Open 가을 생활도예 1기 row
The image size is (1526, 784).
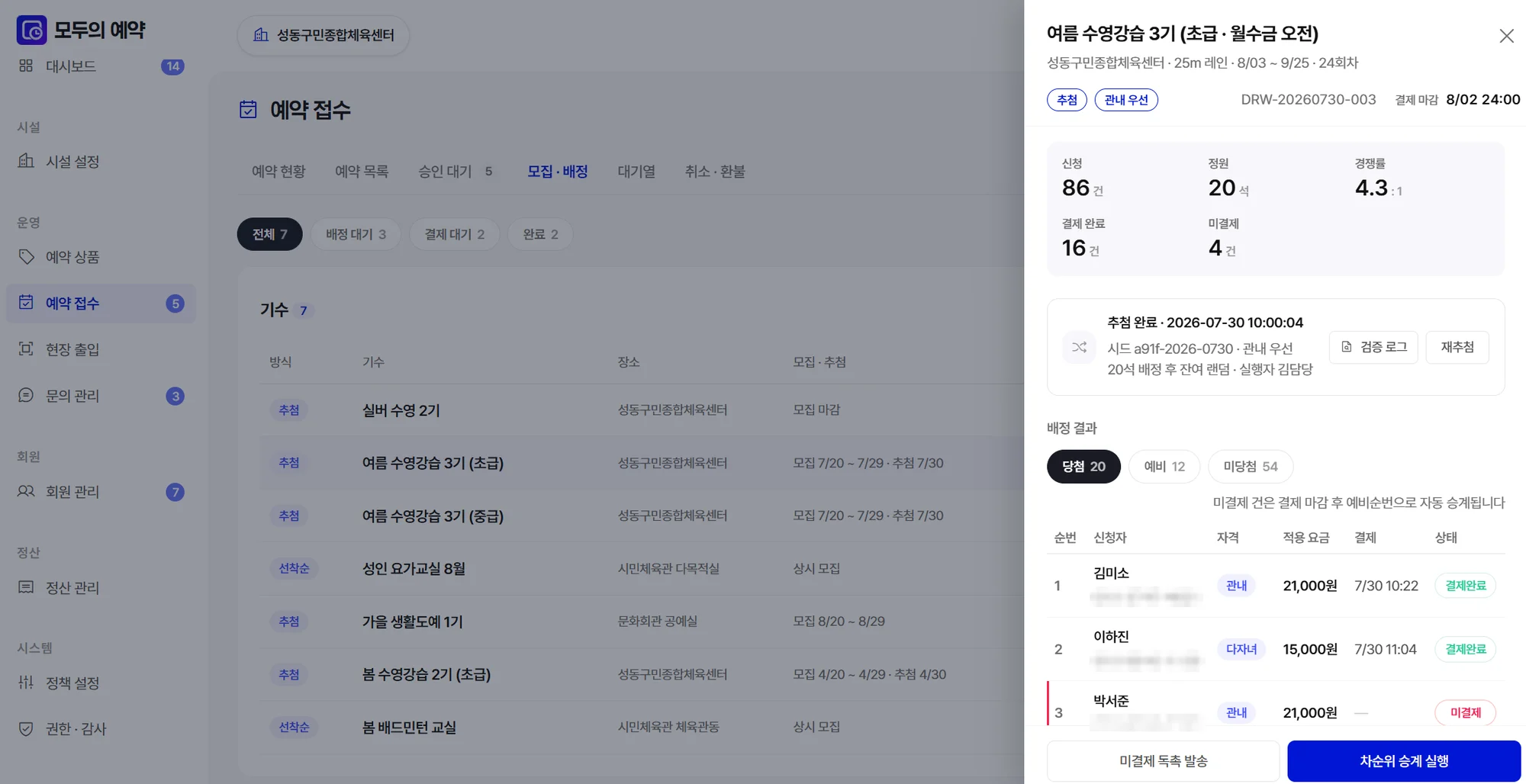point(642,622)
